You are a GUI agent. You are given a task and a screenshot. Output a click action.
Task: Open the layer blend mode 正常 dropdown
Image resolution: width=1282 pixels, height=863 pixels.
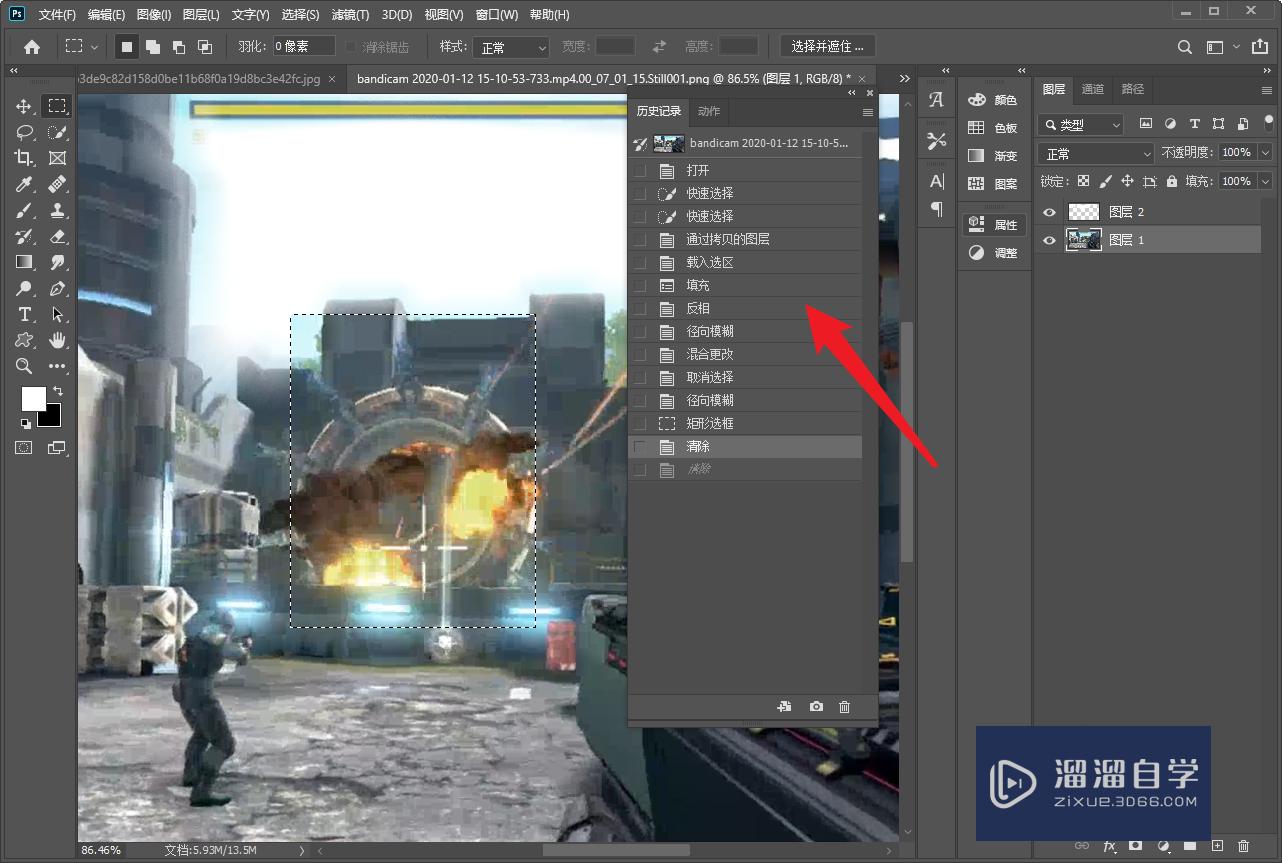1096,153
